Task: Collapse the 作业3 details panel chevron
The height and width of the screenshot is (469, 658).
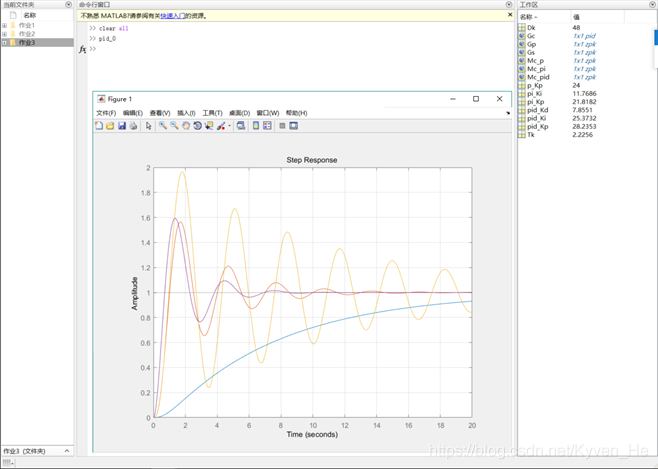Action: click(x=67, y=451)
